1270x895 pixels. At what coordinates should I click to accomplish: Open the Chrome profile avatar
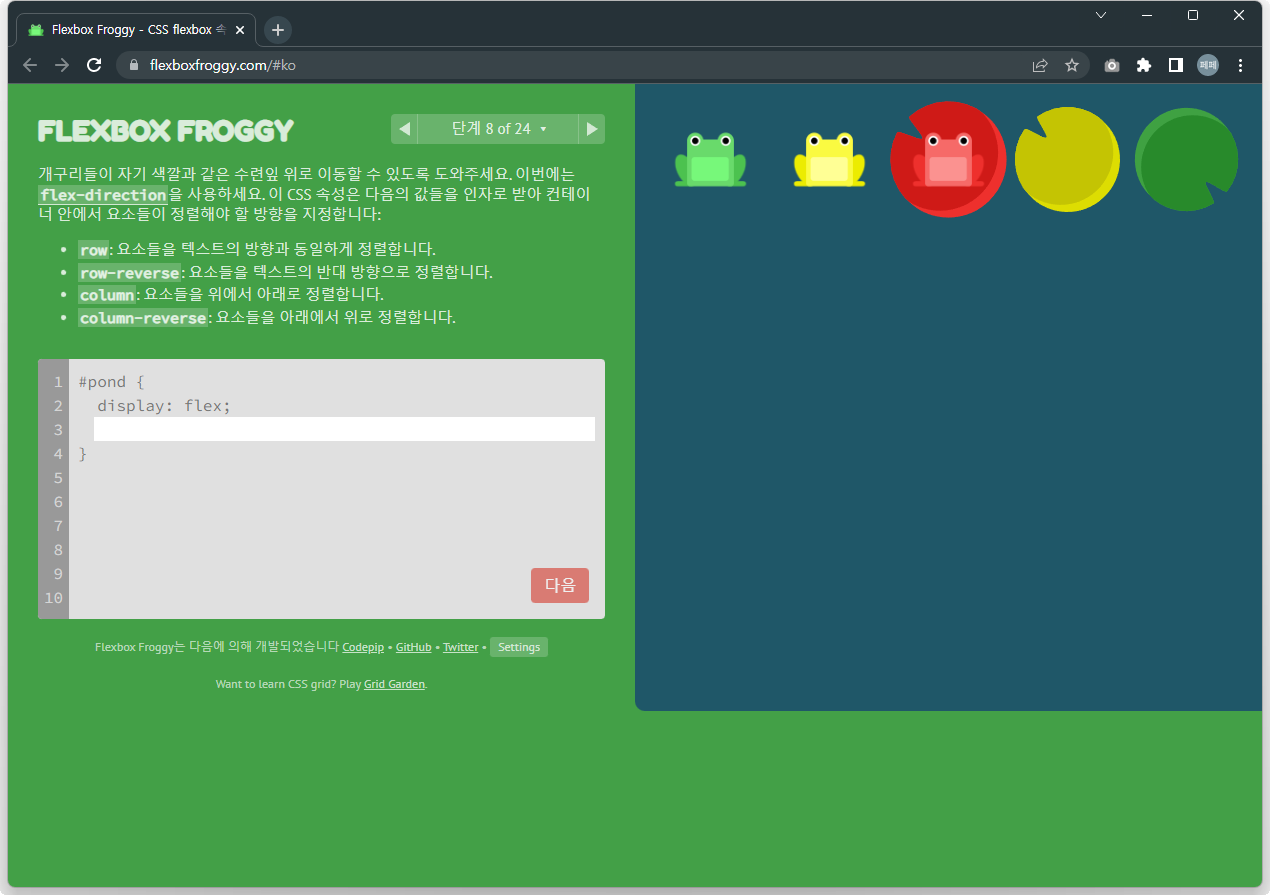click(x=1208, y=65)
